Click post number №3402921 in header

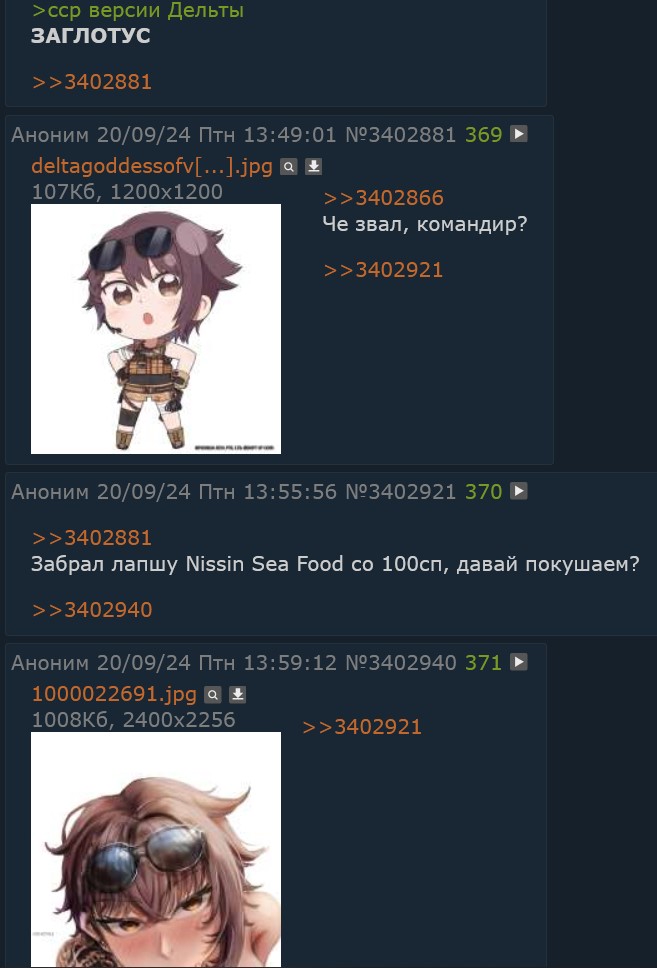(x=400, y=492)
